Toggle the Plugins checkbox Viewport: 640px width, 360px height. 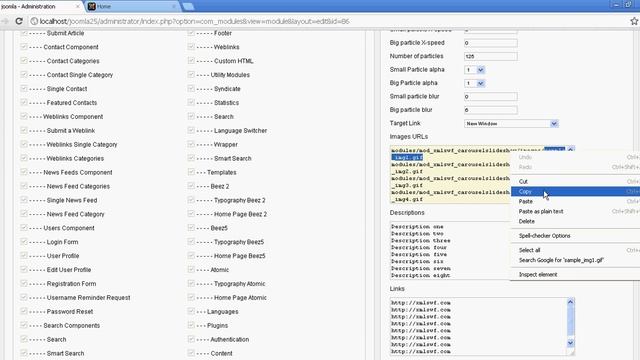(191, 325)
